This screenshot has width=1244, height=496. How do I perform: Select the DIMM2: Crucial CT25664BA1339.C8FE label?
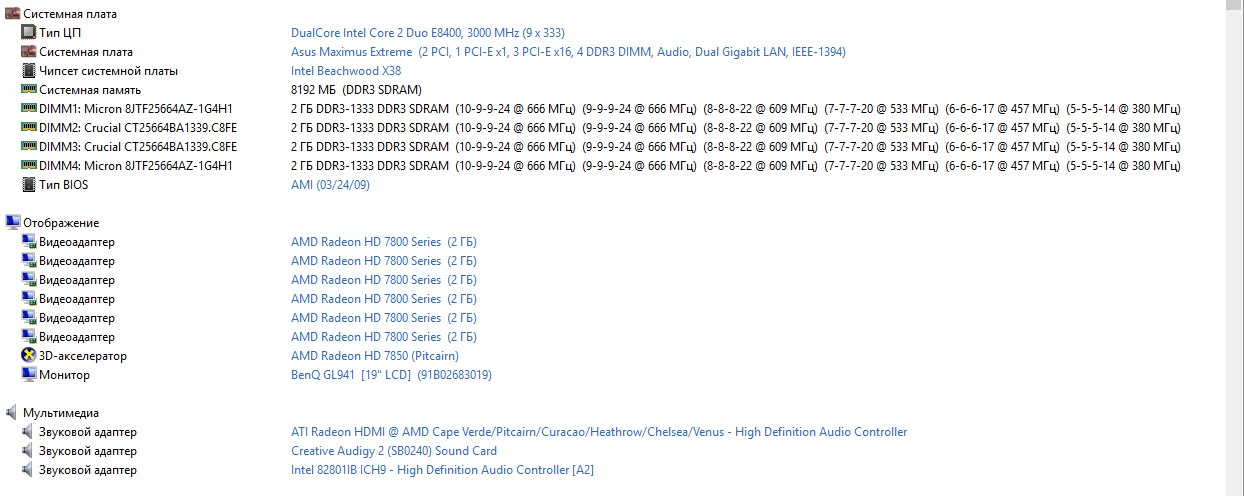click(138, 128)
